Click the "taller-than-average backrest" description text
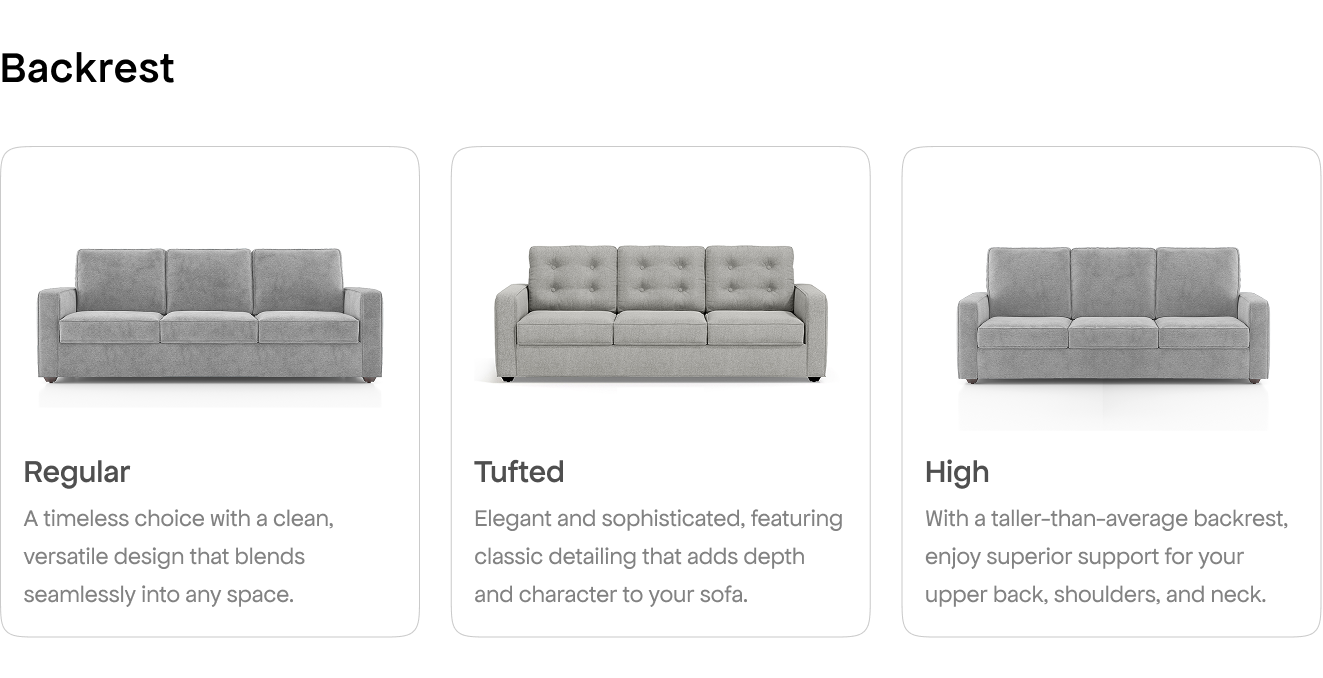Image resolution: width=1323 pixels, height=678 pixels. pos(1107,519)
